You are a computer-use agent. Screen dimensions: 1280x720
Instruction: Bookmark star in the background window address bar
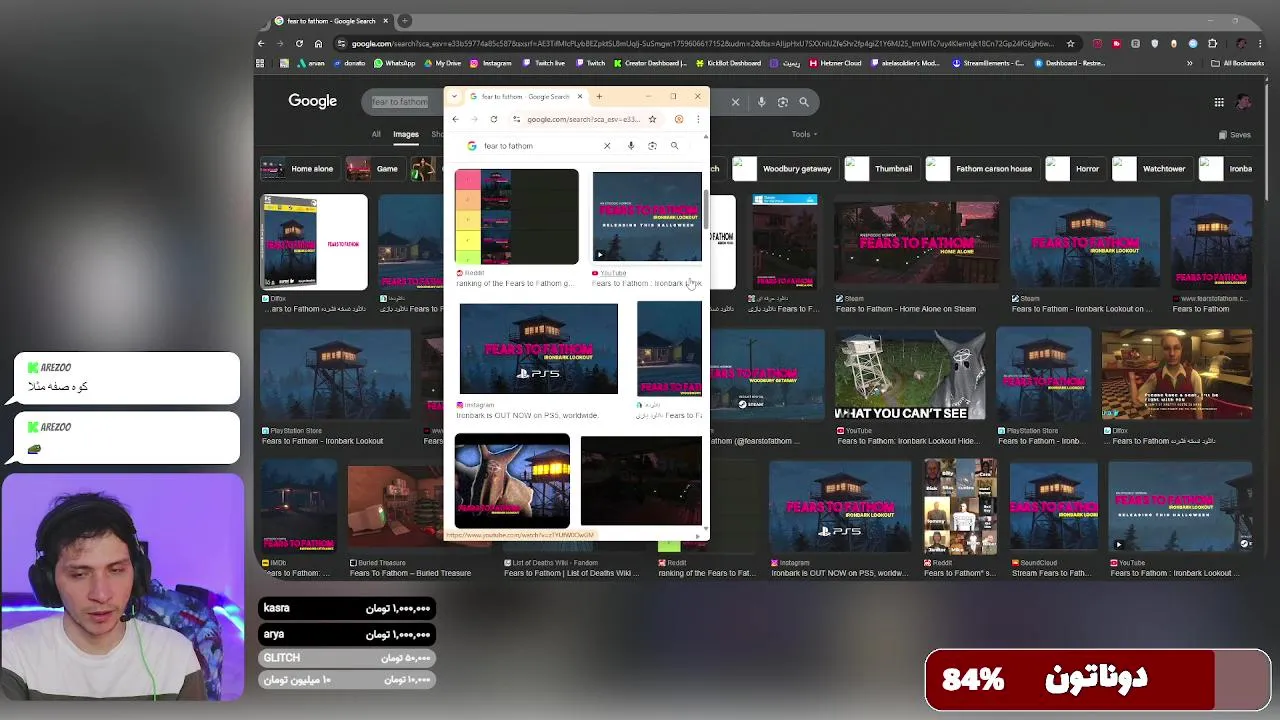tap(1070, 43)
